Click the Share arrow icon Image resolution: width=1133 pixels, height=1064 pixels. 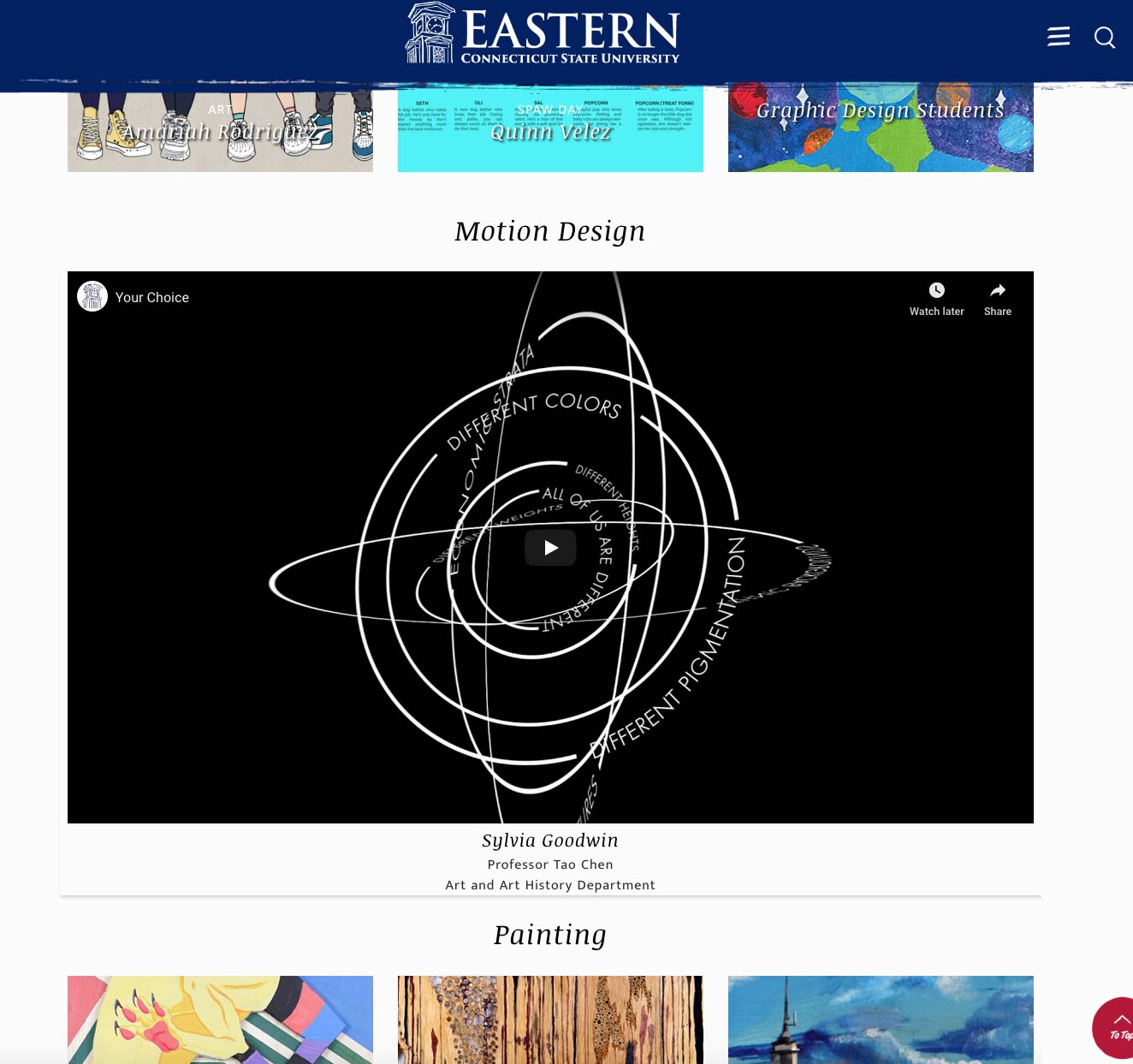(x=997, y=291)
